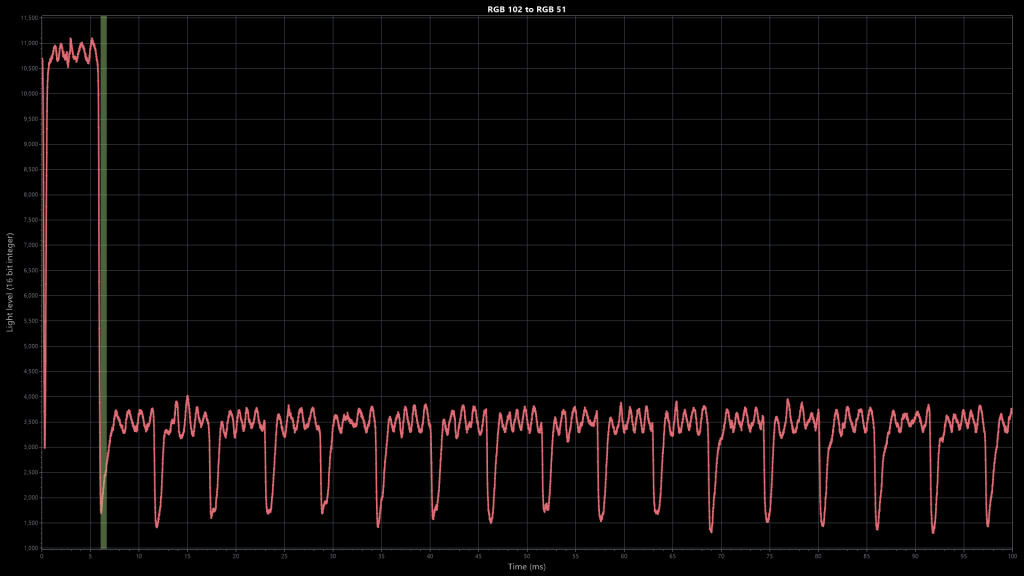Screen dimensions: 1024x576
Task: Click the chart title RGB 102 to RGB 51
Action: (x=526, y=9)
